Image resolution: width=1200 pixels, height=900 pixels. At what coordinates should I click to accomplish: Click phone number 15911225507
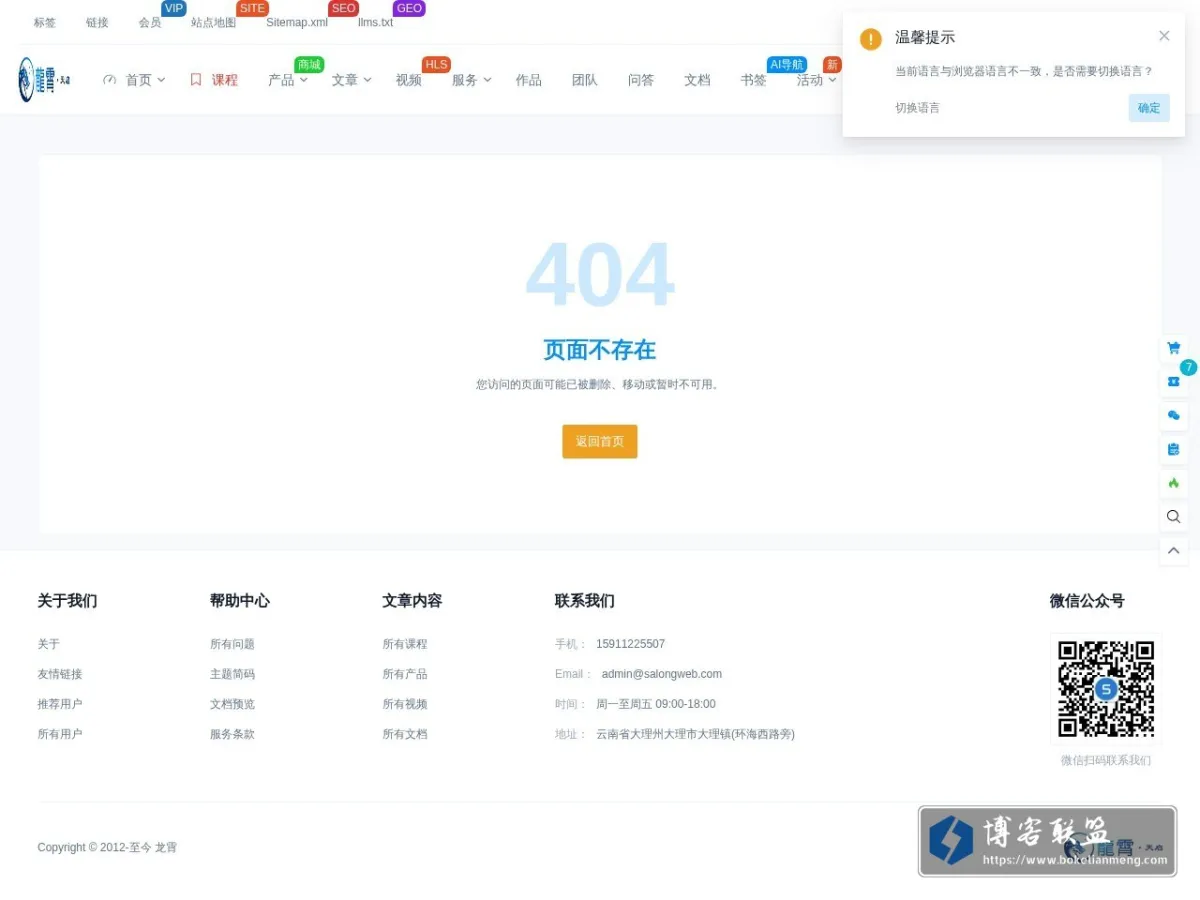(630, 644)
